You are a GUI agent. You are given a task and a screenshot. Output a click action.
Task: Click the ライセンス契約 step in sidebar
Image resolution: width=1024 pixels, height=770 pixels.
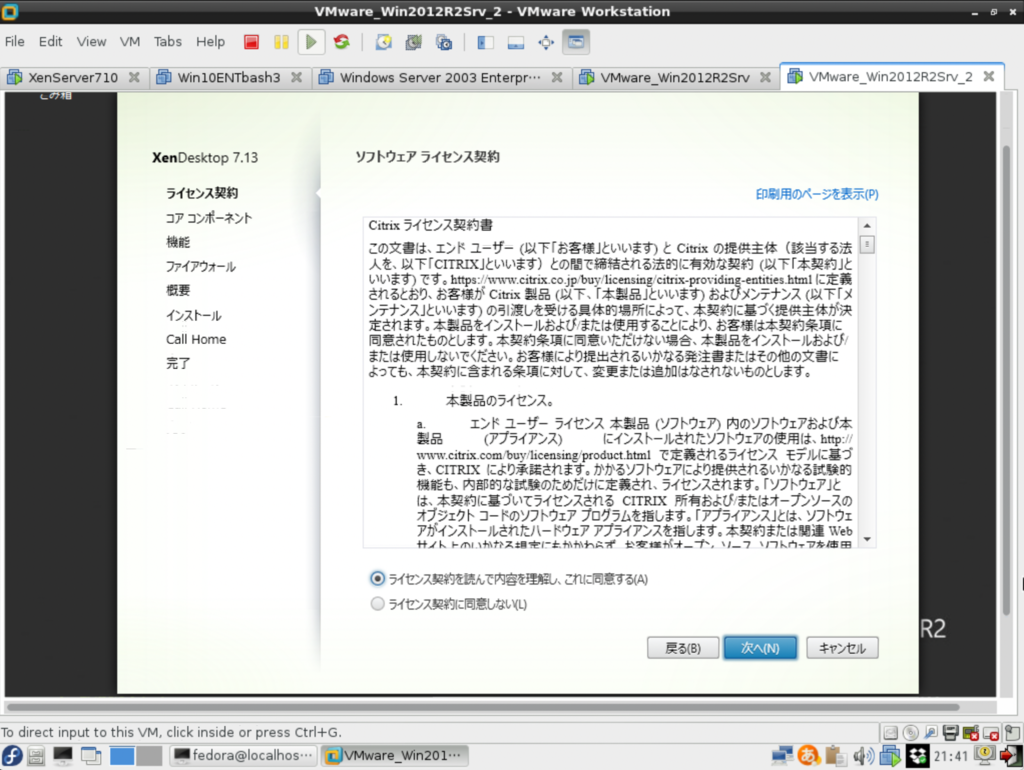tap(202, 193)
